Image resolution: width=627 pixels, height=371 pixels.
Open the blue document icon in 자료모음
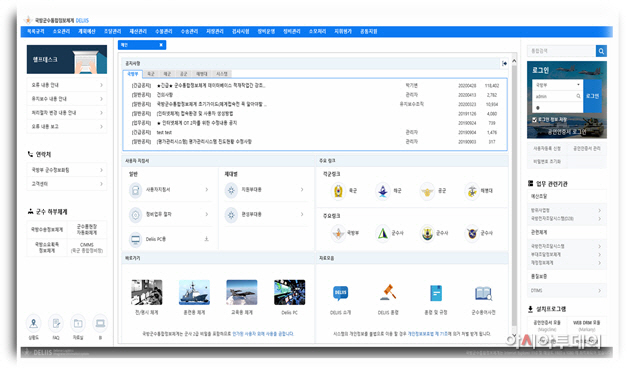point(435,293)
